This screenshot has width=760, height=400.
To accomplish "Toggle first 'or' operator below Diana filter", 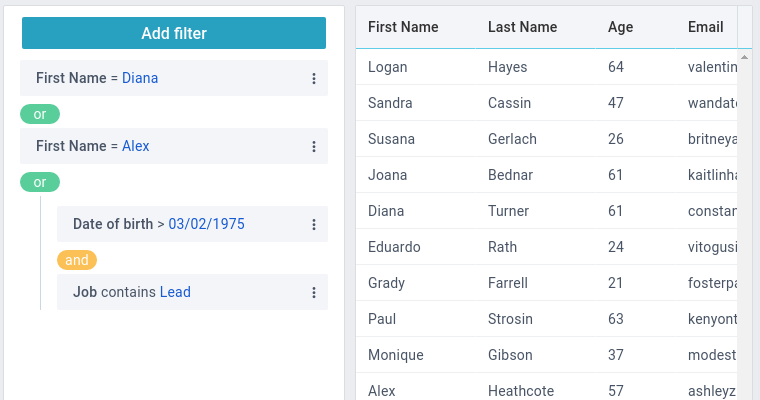I will [40, 114].
